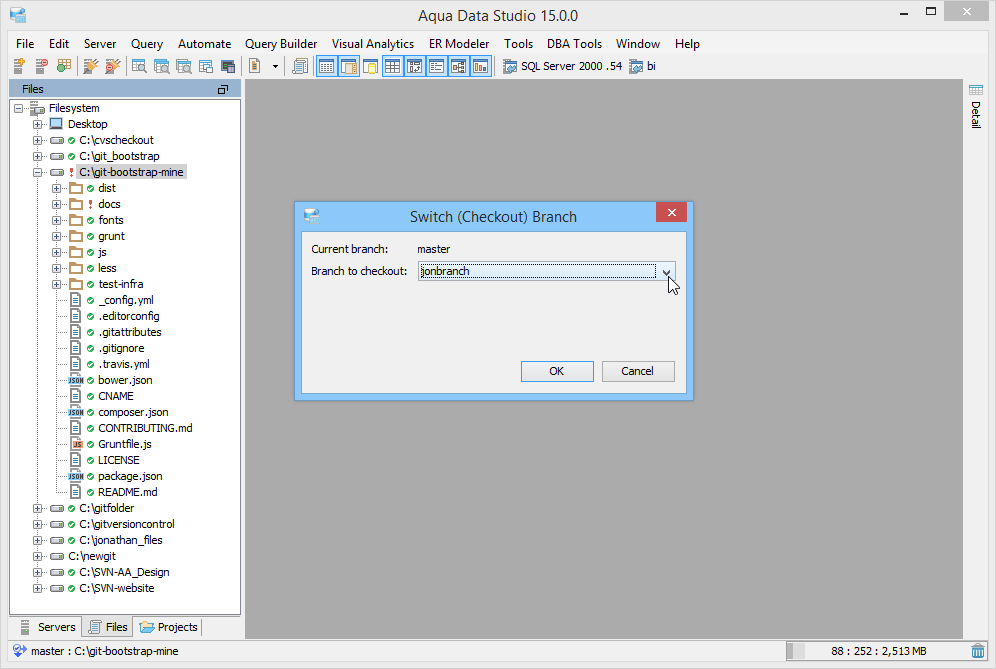Toggle the form list layout view button
This screenshot has width=996, height=669.
tap(436, 66)
